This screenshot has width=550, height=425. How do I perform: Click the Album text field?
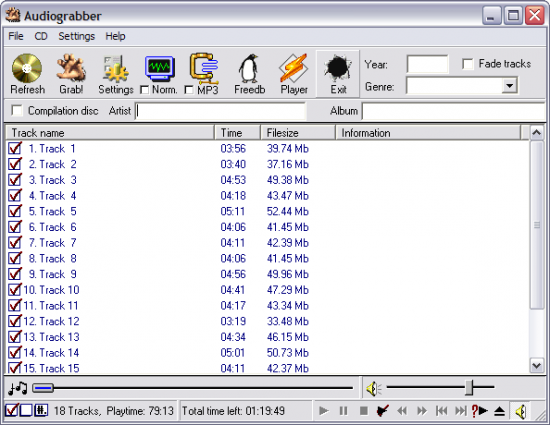click(454, 111)
